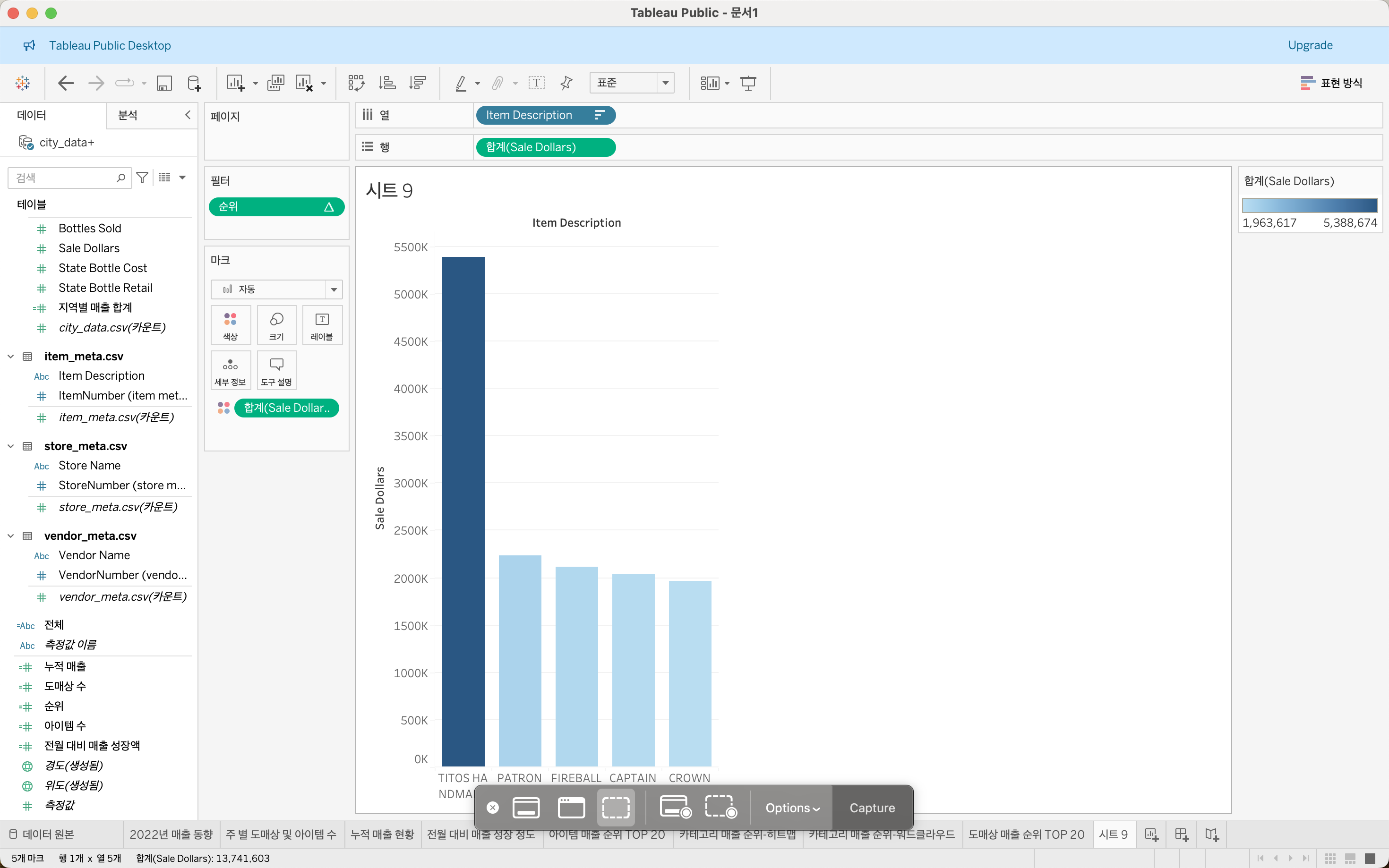The width and height of the screenshot is (1389, 868).
Task: Open the Tooltip mark card
Action: tap(276, 370)
